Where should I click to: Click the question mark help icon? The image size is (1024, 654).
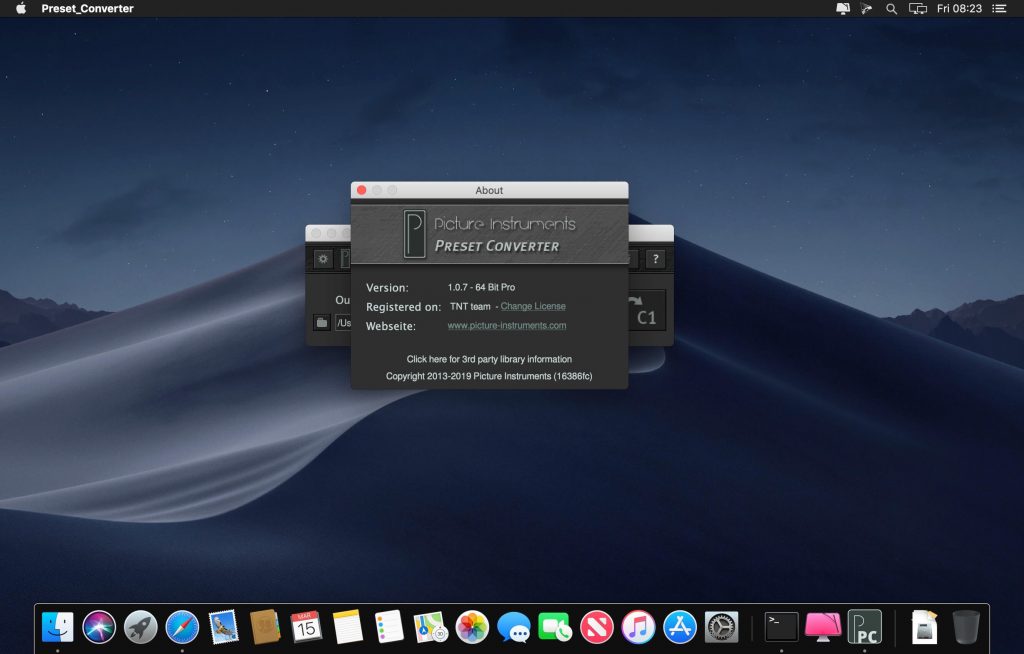click(655, 259)
